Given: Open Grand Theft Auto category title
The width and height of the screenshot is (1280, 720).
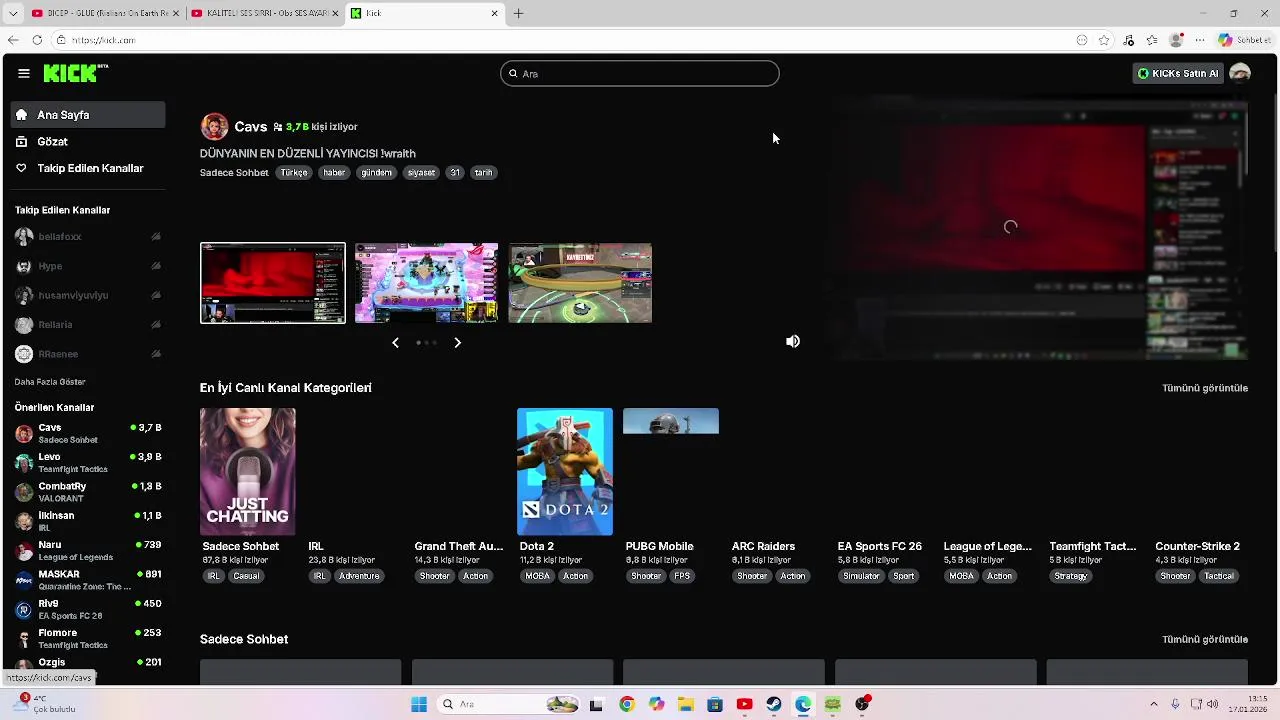Looking at the screenshot, I should pyautogui.click(x=459, y=546).
